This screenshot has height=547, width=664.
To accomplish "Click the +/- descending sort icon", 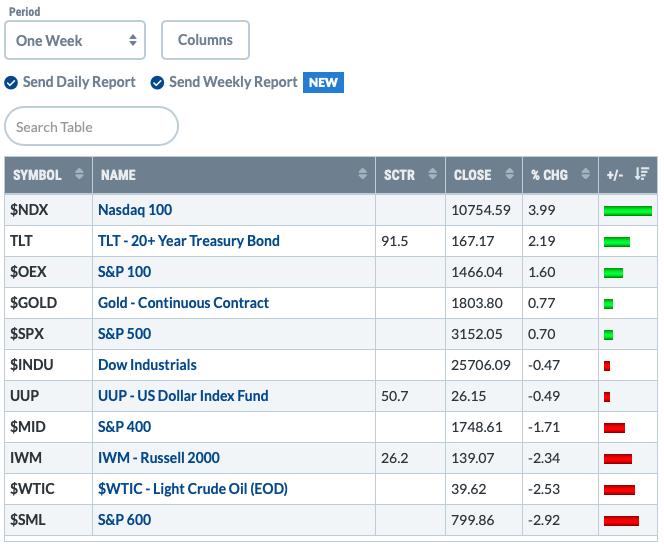I will coord(642,174).
